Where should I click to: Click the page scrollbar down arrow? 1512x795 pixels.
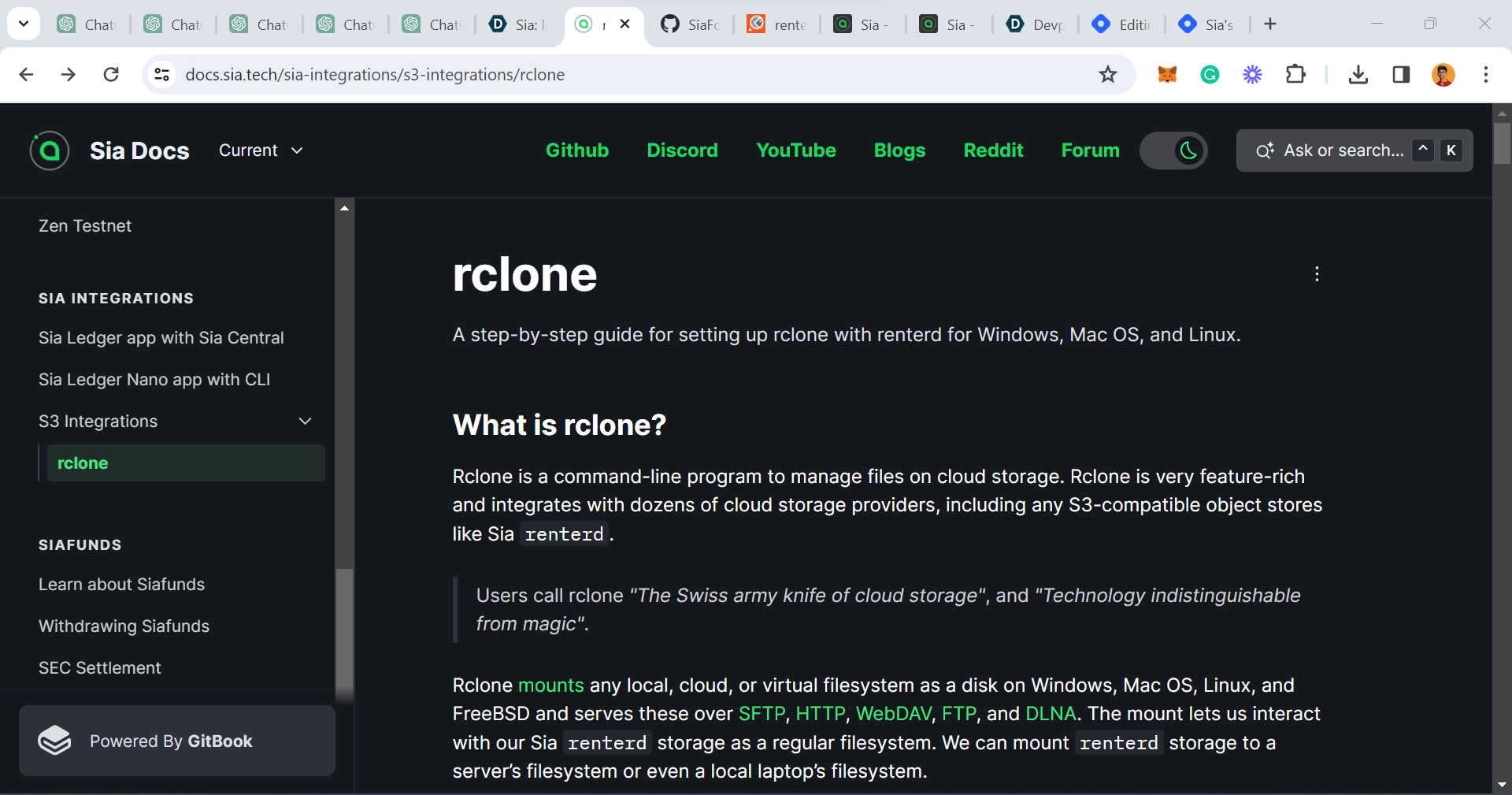(x=1502, y=785)
